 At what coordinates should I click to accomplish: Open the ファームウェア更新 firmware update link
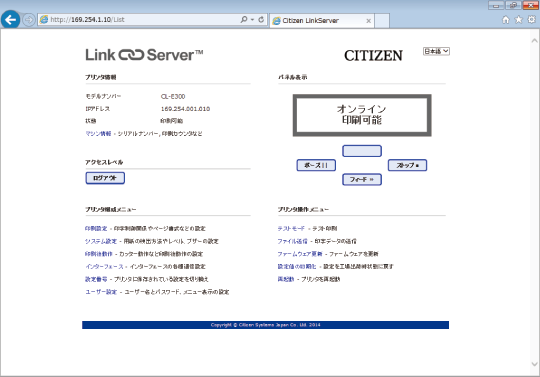tap(300, 254)
